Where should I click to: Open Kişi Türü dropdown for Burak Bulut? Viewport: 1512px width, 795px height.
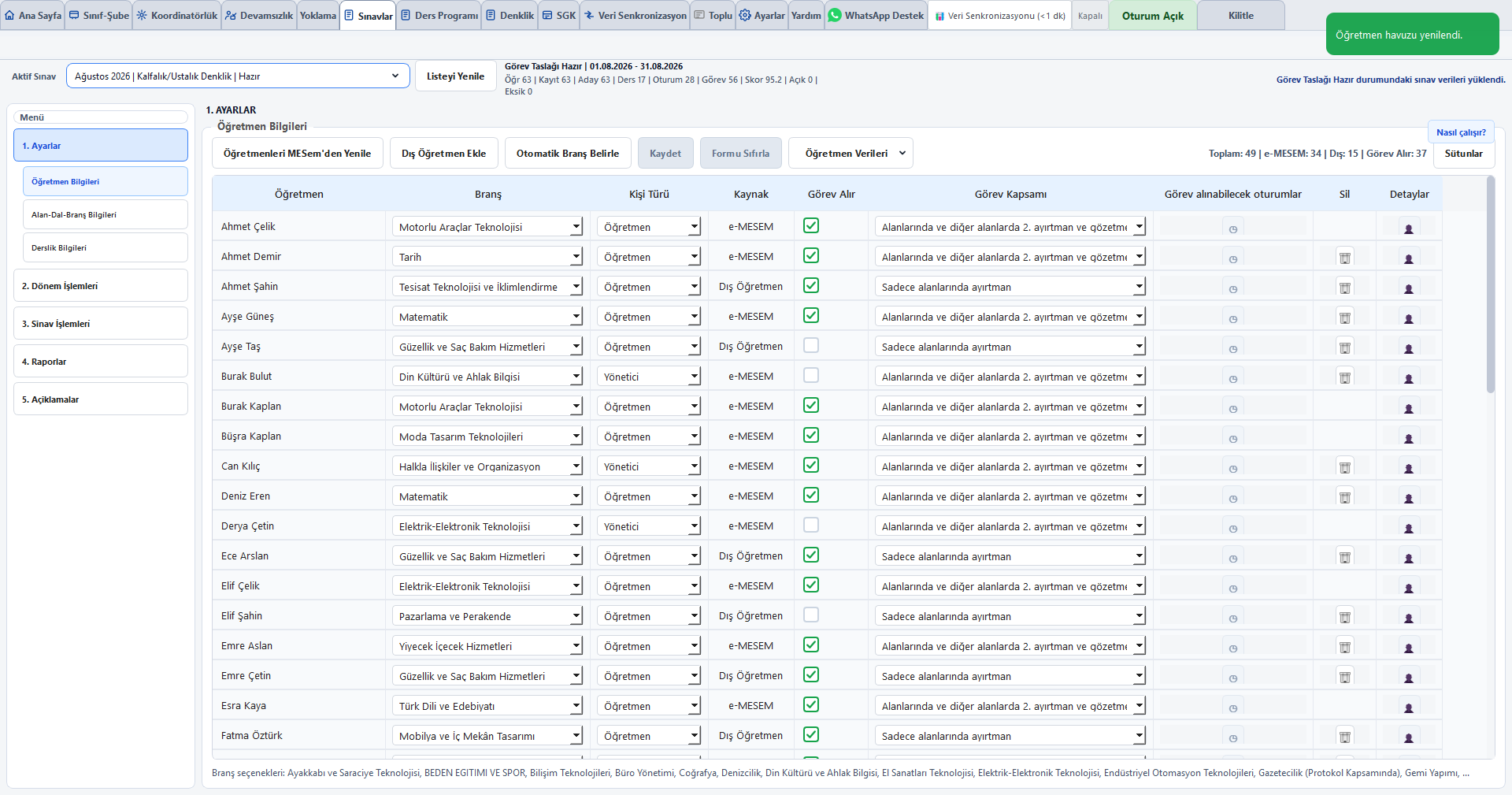tap(649, 377)
